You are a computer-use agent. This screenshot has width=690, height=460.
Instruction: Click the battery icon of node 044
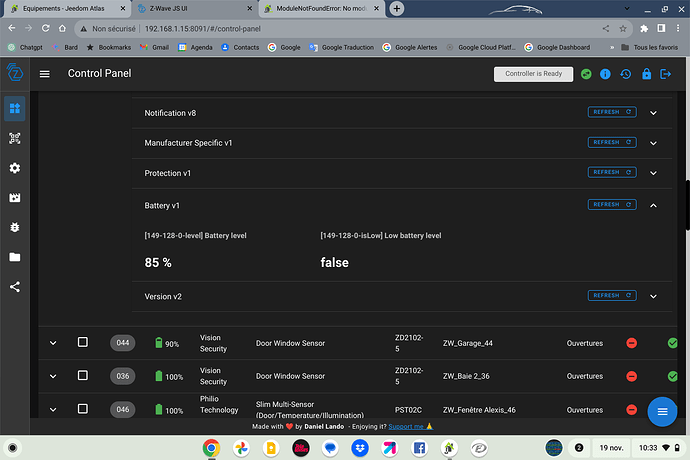click(x=159, y=342)
